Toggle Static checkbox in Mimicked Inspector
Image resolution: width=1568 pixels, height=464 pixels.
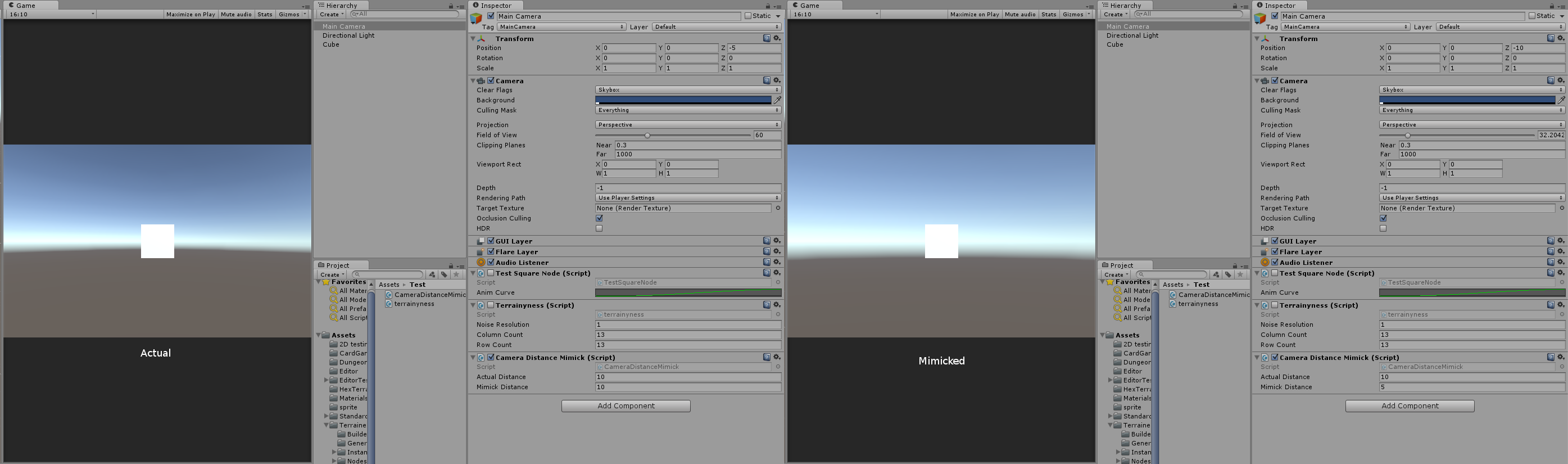click(1532, 16)
